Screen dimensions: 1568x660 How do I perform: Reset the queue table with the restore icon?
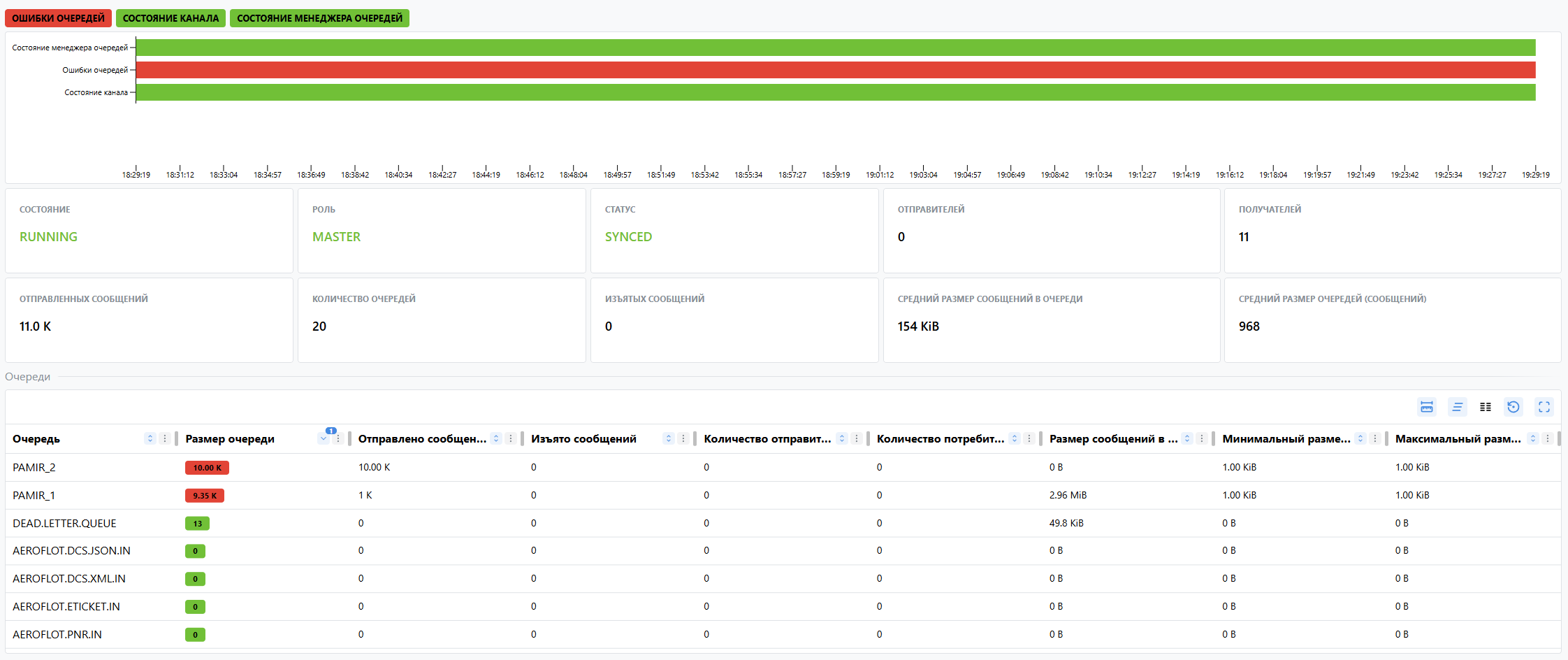1513,407
